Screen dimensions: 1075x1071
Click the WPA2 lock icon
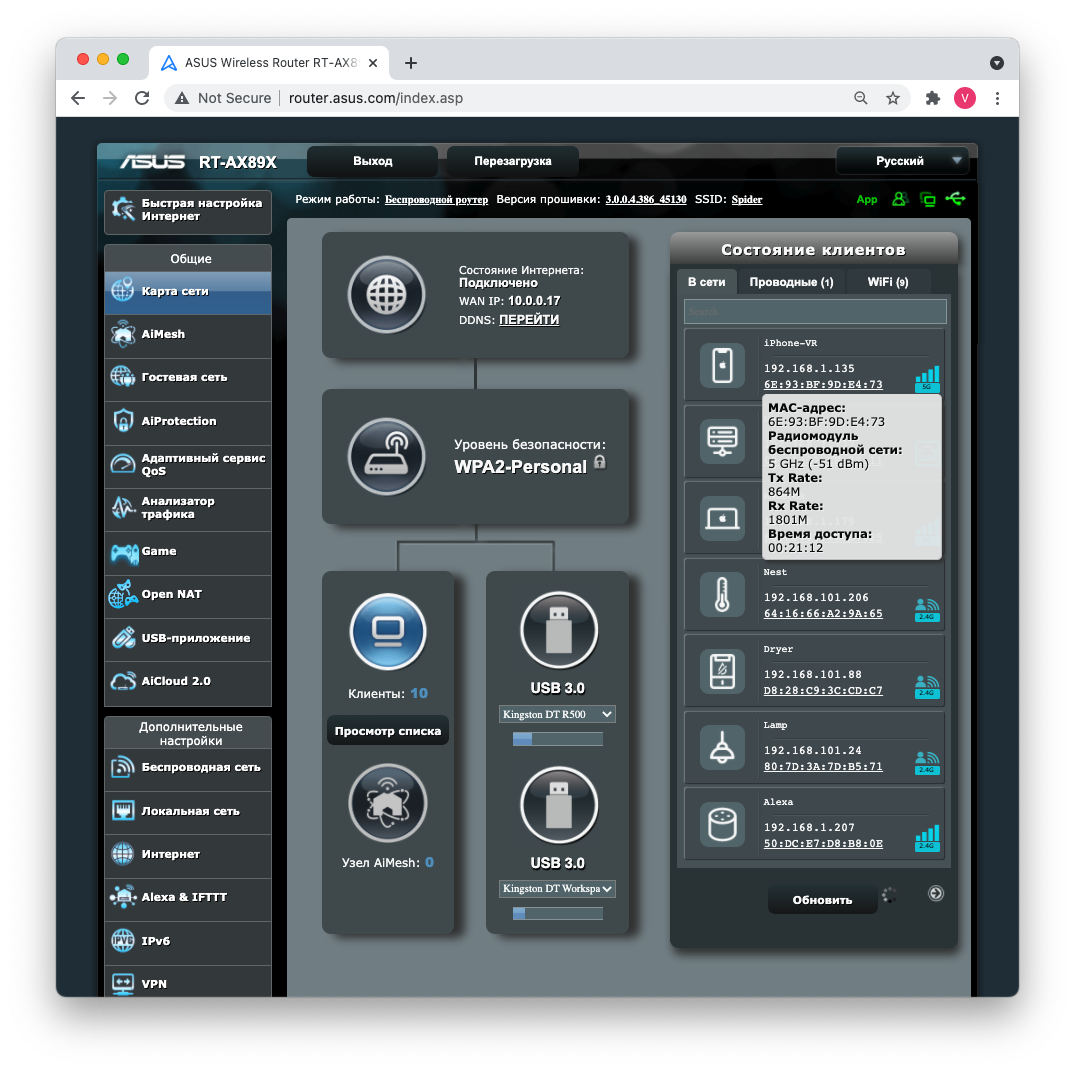click(x=600, y=462)
